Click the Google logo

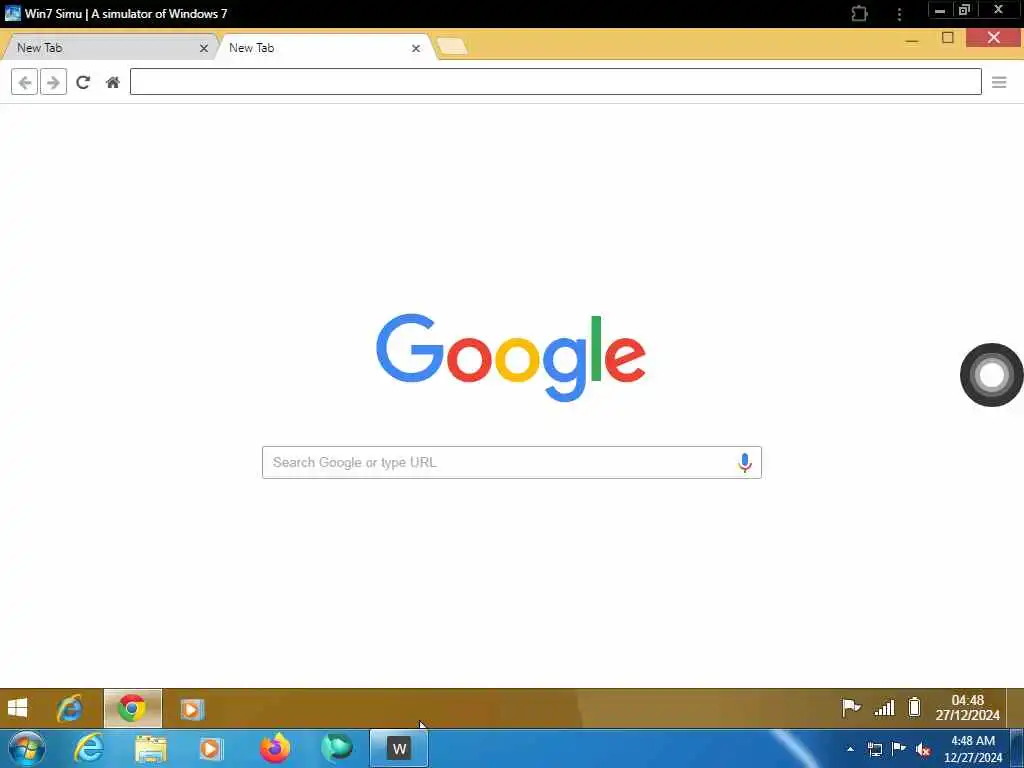pos(511,357)
